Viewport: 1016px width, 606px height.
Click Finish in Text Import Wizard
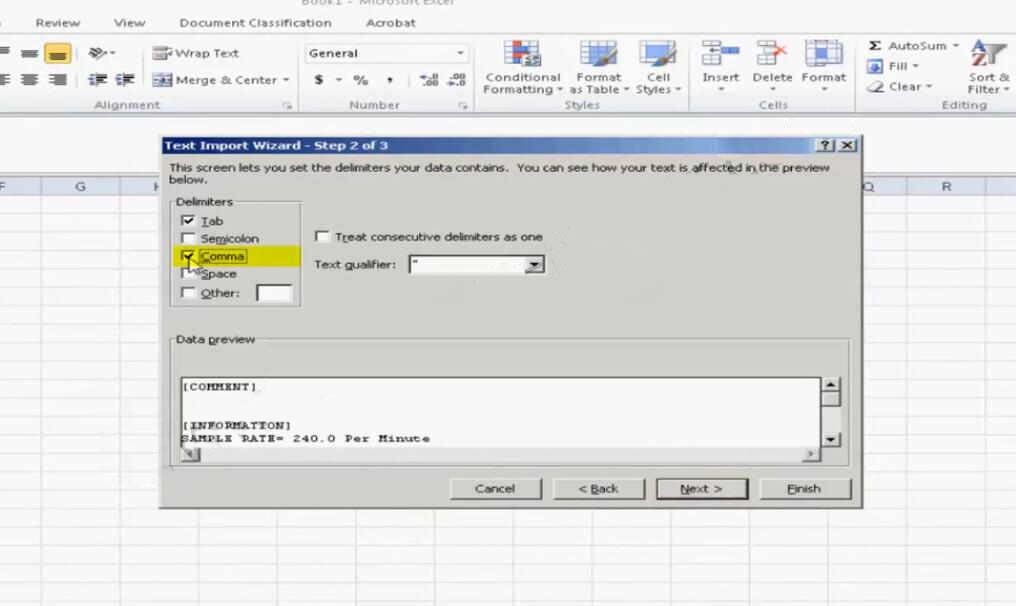pyautogui.click(x=804, y=489)
